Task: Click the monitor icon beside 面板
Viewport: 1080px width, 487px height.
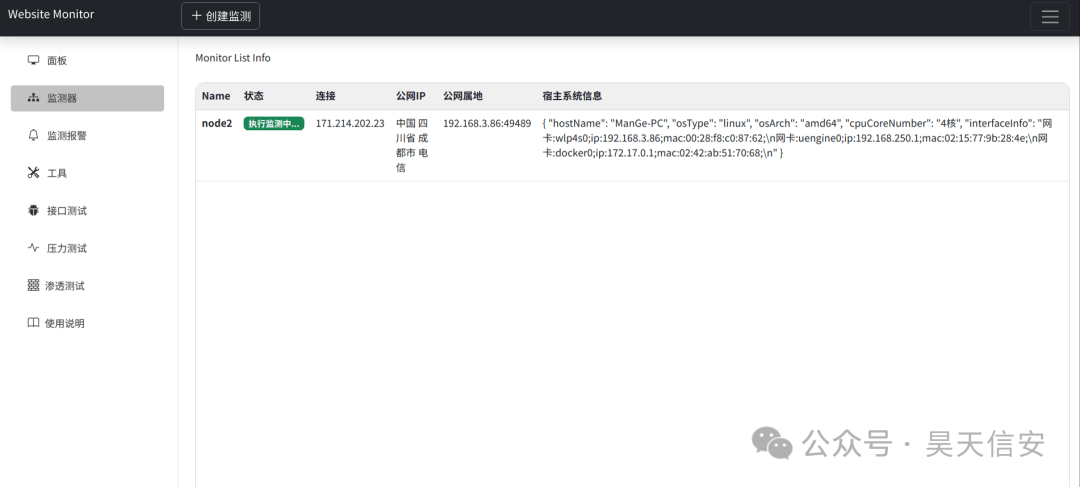Action: [x=33, y=60]
